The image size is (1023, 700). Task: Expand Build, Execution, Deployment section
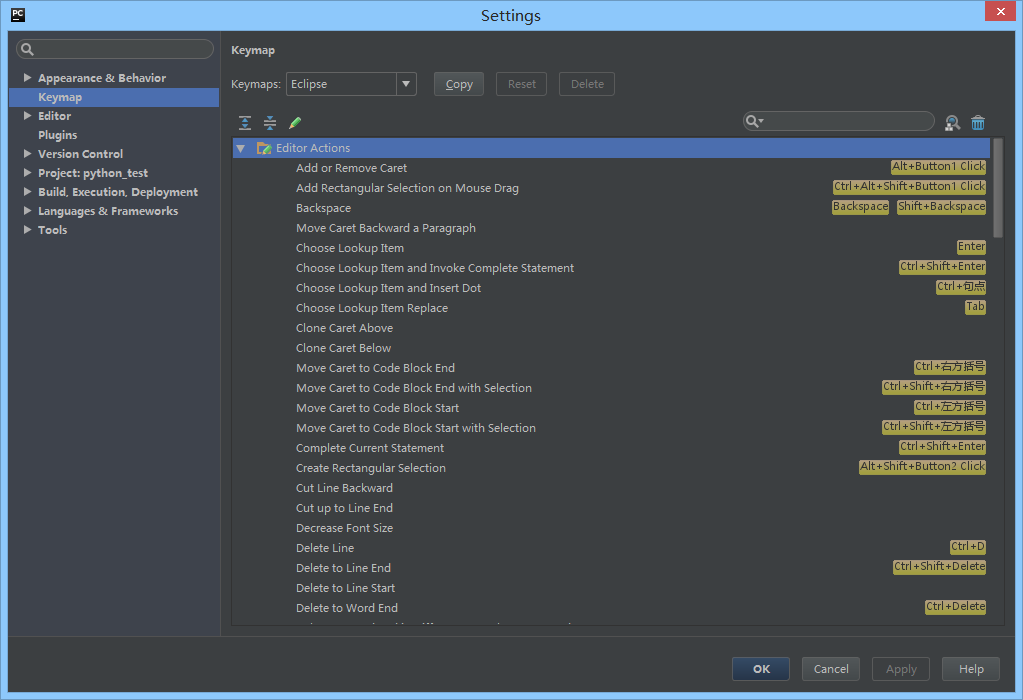27,191
